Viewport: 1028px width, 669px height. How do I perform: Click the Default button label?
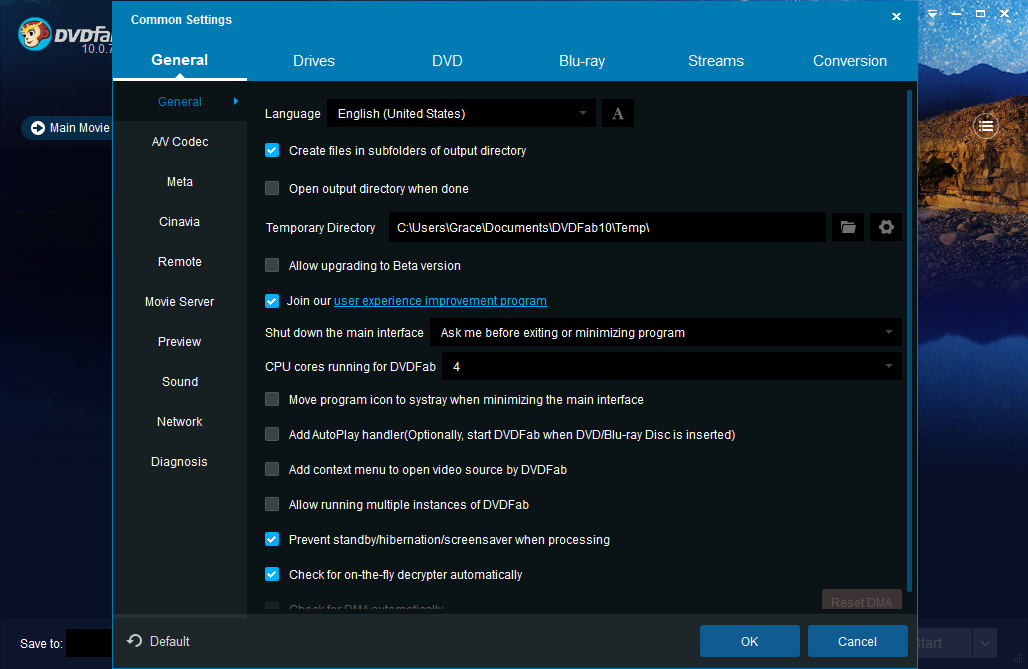[x=170, y=641]
